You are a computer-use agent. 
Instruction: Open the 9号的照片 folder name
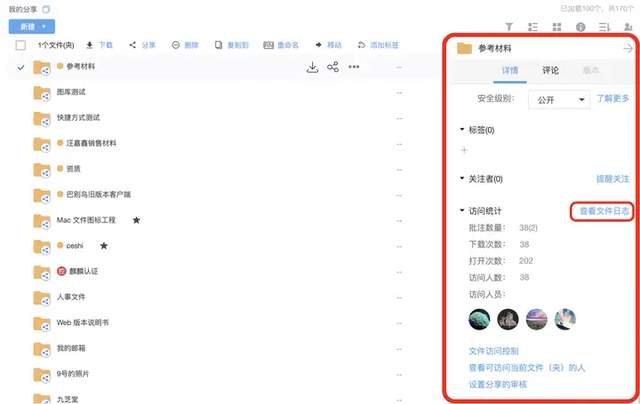pyautogui.click(x=73, y=374)
